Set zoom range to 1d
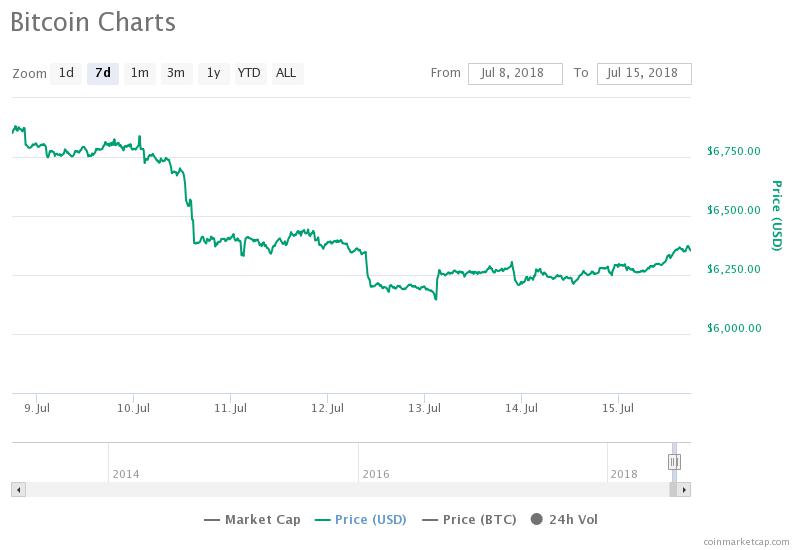Screen dimensions: 800x550 tap(66, 73)
